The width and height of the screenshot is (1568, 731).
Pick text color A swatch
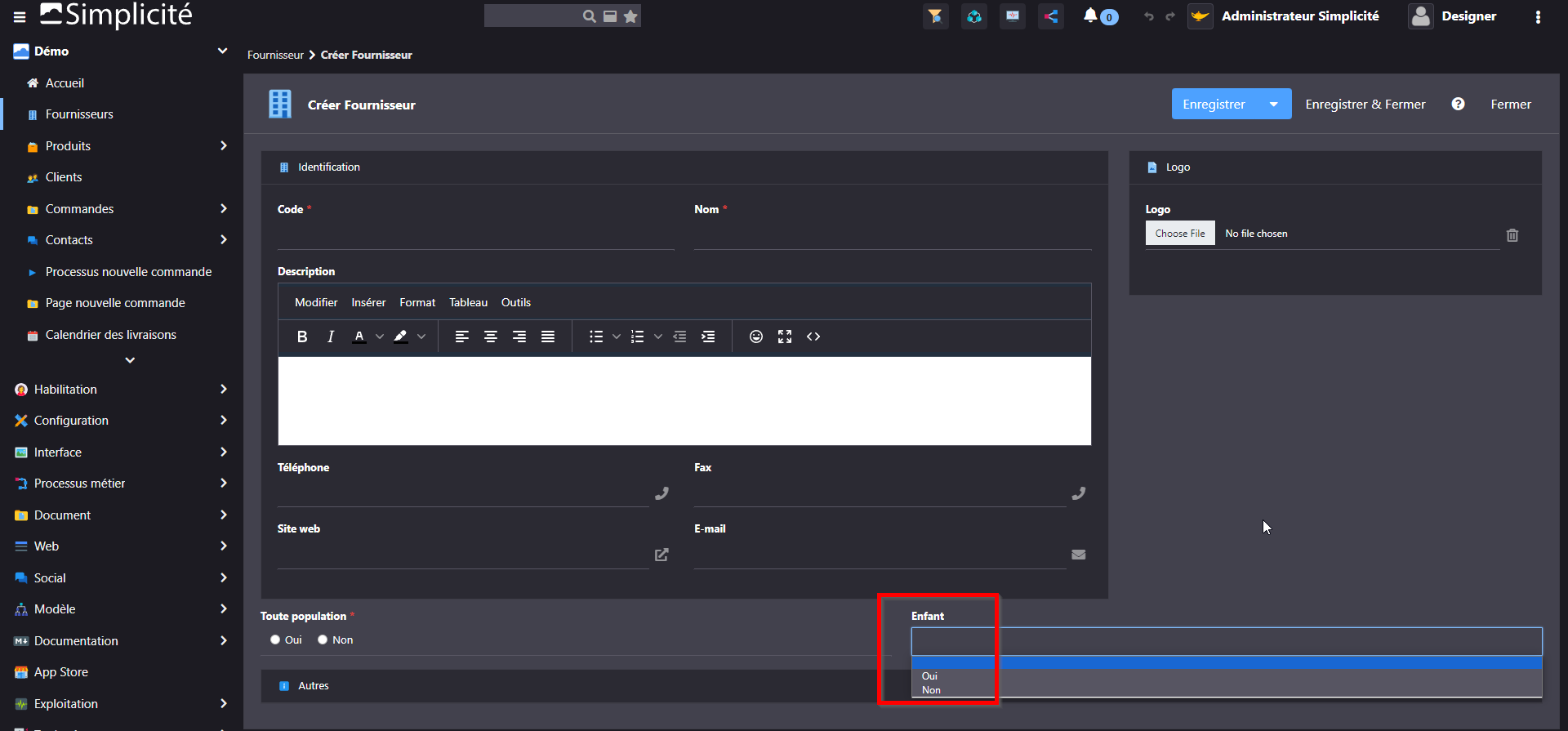[359, 337]
